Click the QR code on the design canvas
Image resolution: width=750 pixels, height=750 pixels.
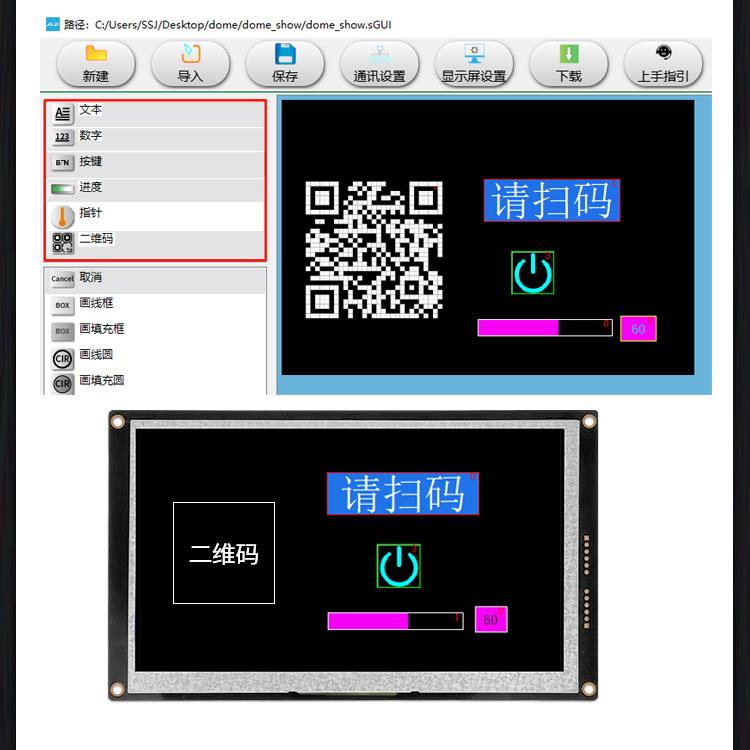pyautogui.click(x=374, y=250)
